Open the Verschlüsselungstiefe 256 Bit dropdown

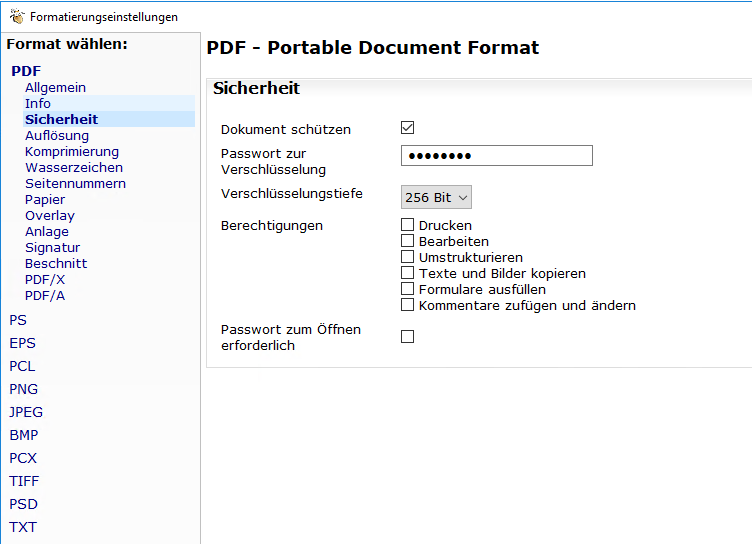436,198
